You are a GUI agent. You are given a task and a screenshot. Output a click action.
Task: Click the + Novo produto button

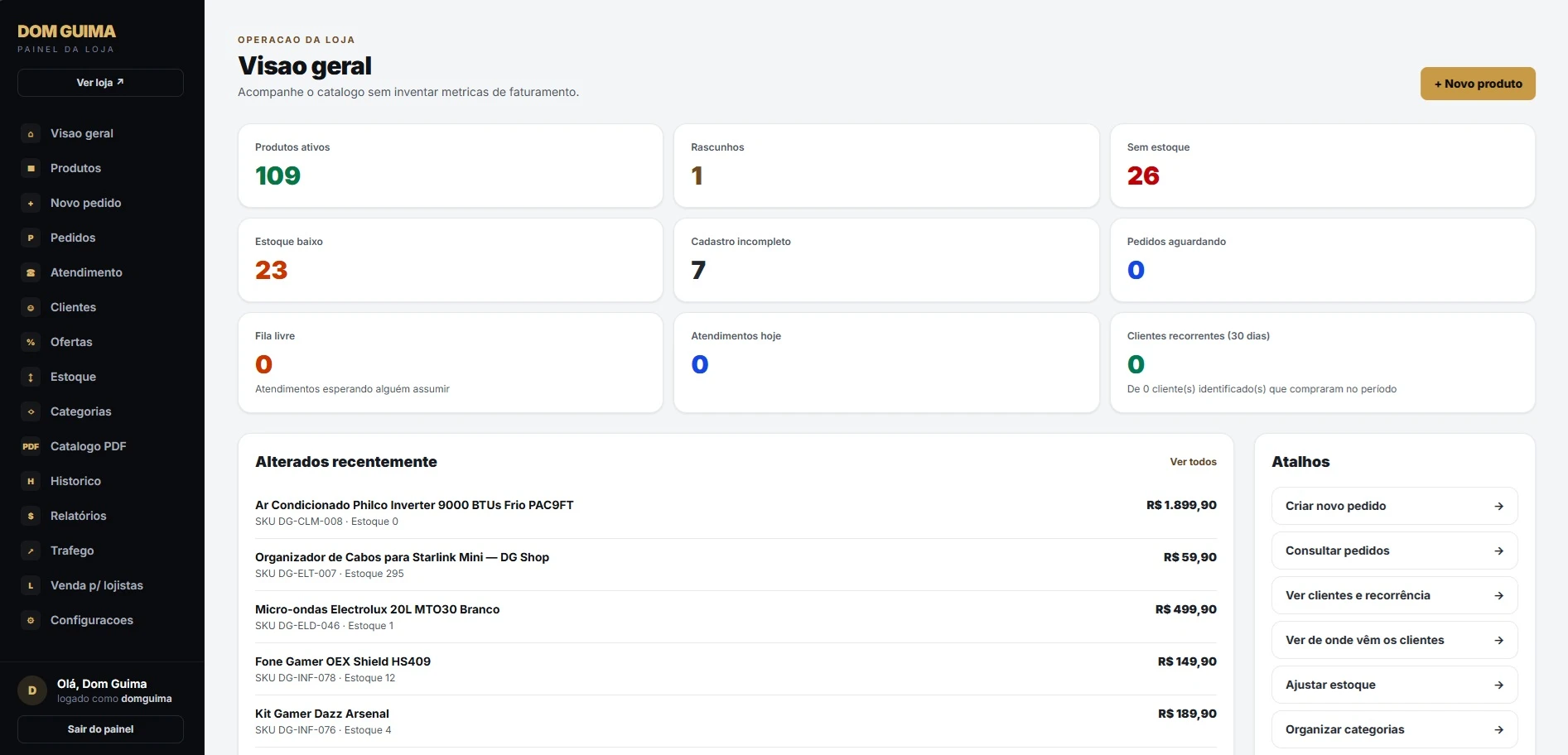pos(1478,84)
